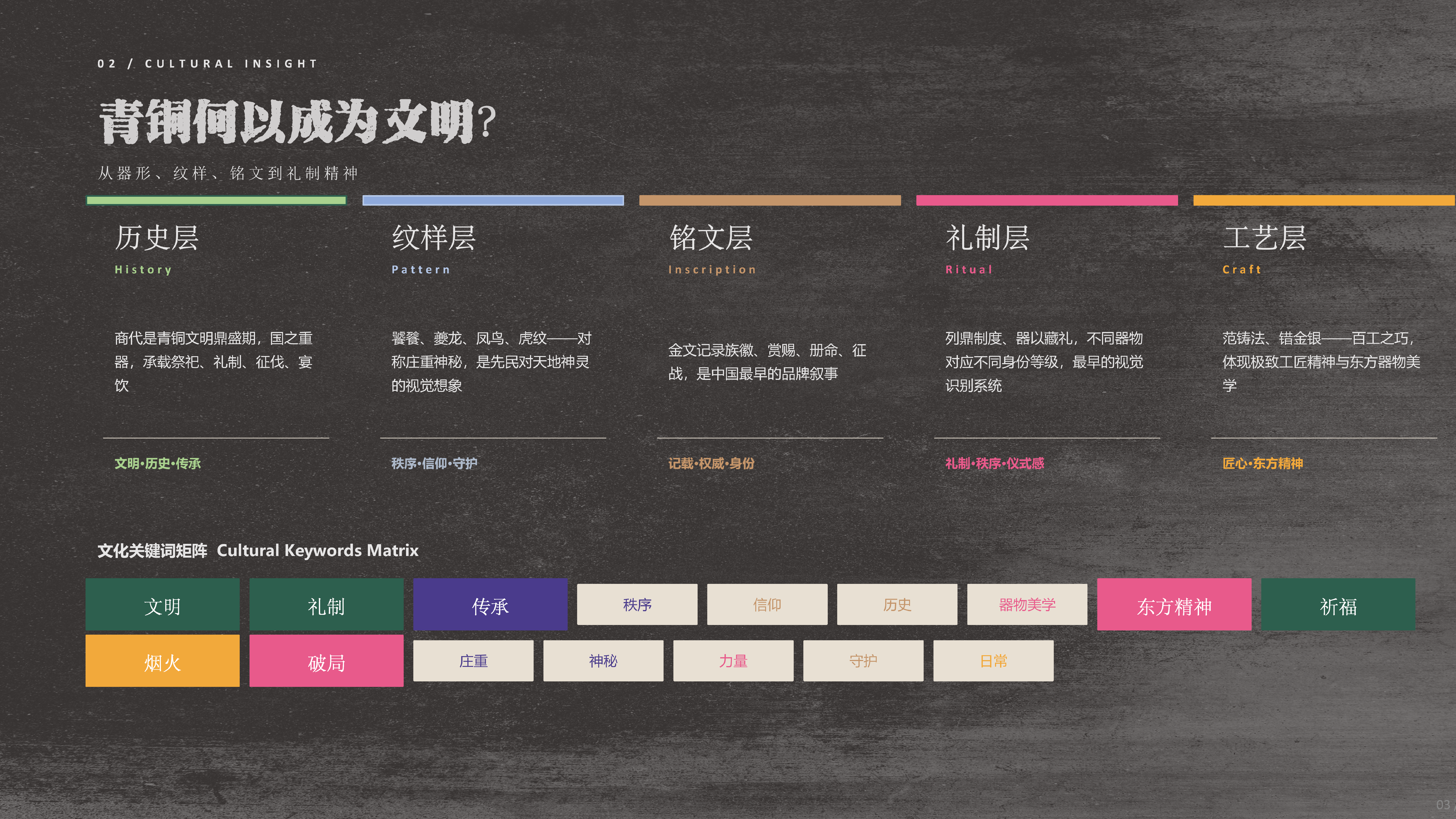This screenshot has width=1456, height=819.
Task: Click the paragraph starting 列鼎制度
Action: [1044, 362]
